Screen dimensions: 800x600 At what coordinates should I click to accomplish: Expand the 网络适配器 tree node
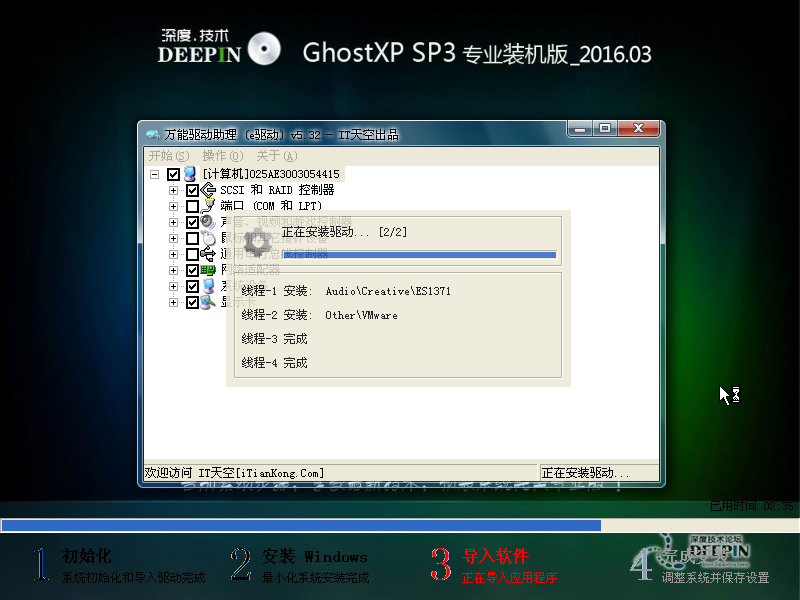173,269
